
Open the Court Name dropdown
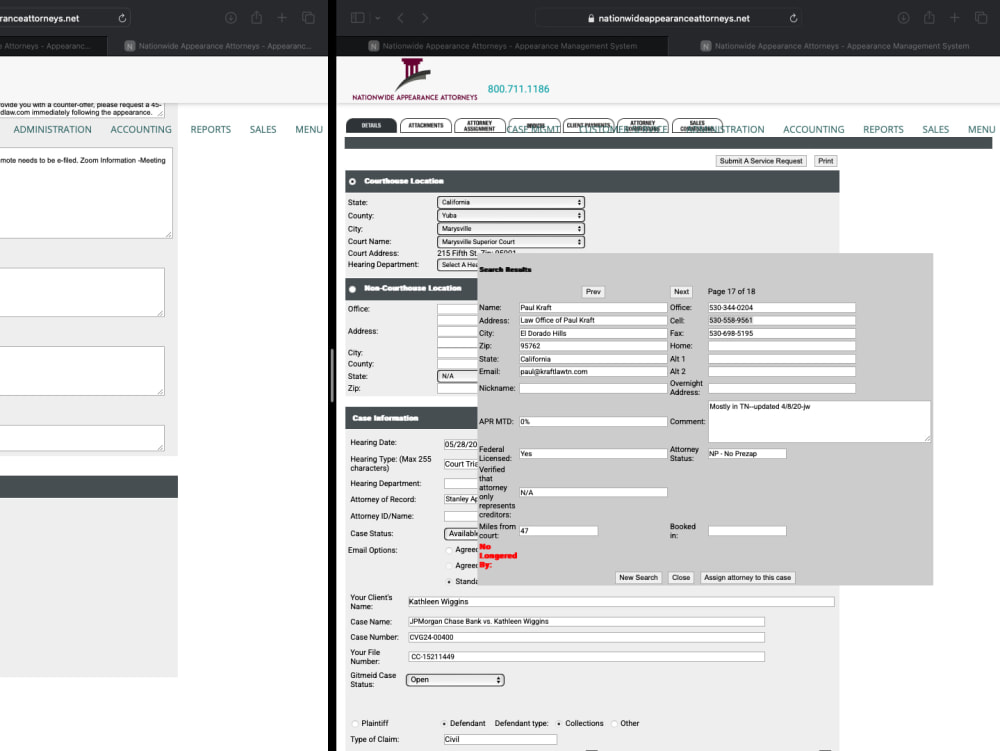(510, 242)
